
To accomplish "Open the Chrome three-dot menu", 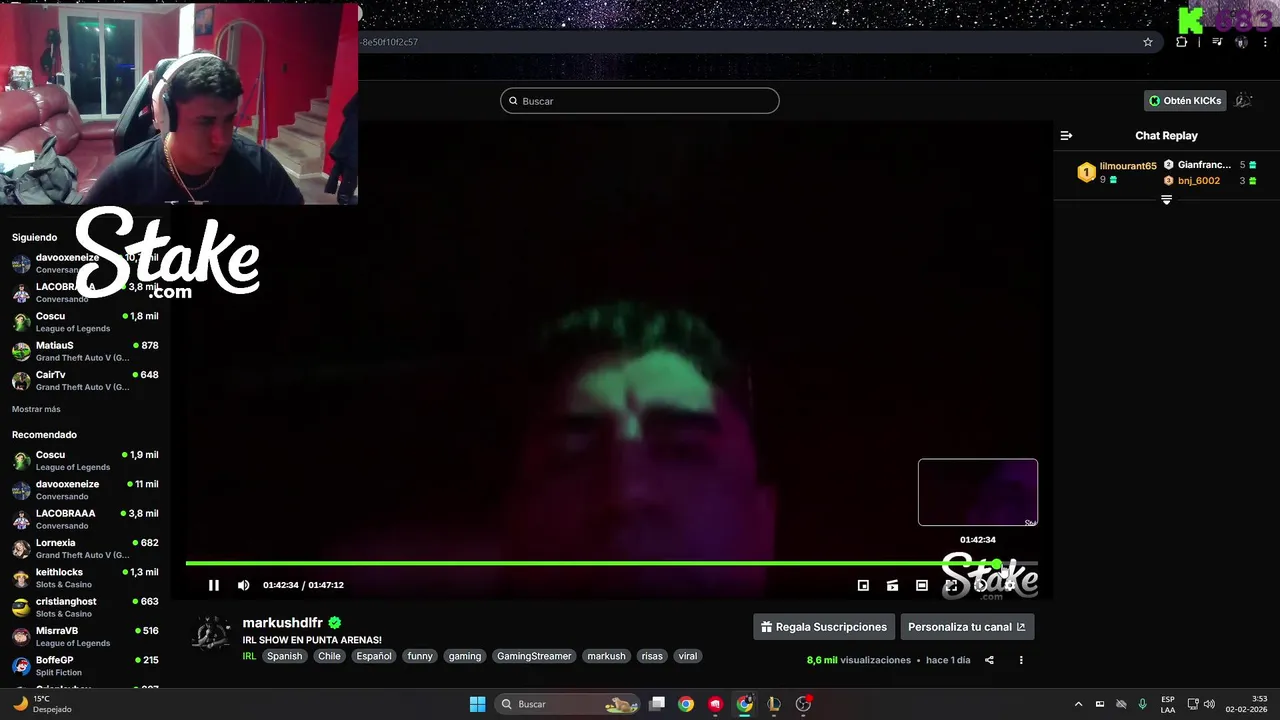I will coord(1265,42).
